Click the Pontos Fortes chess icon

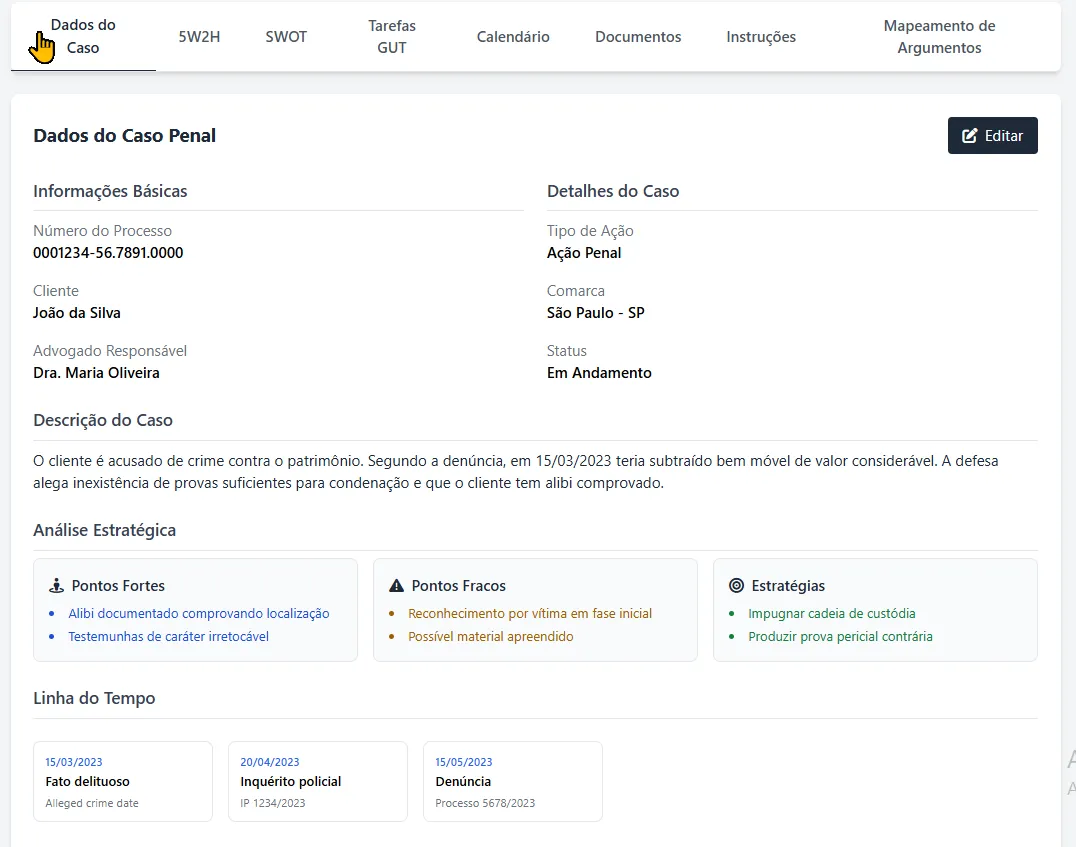coord(56,586)
